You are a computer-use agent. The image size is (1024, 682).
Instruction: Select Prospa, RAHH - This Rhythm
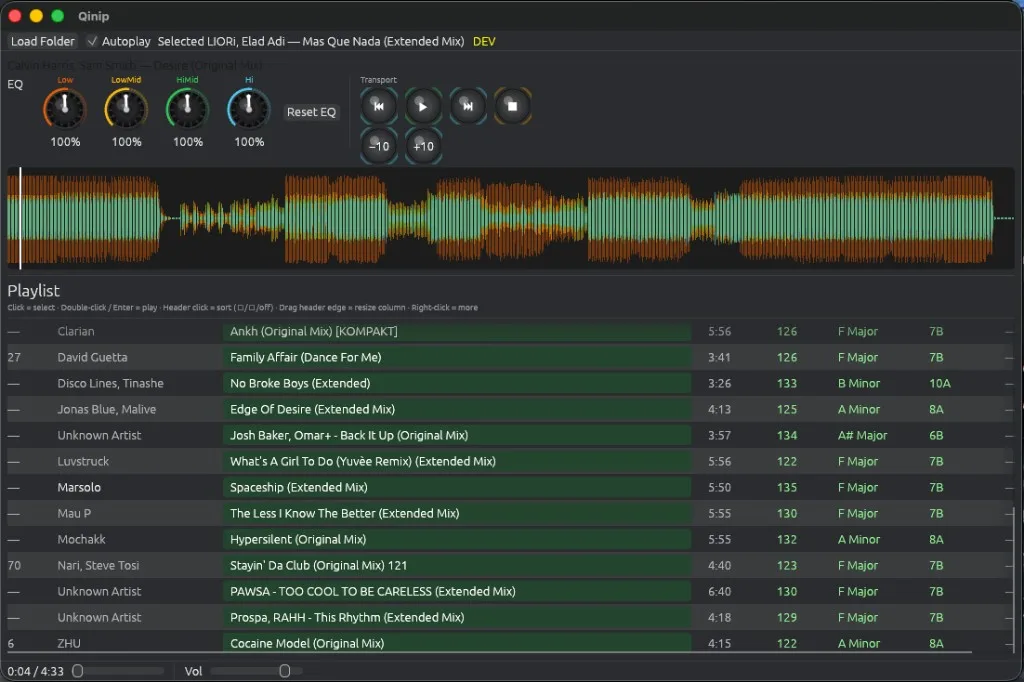(456, 617)
